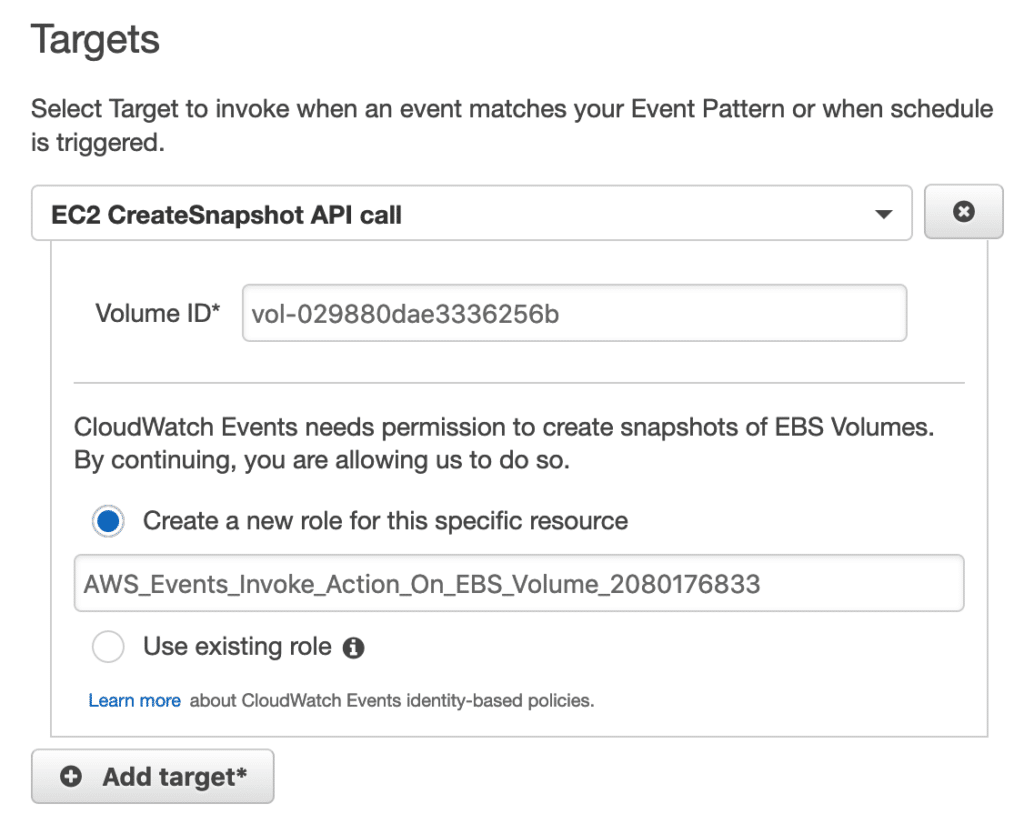Screen dimensions: 1024x824
Task: Open the Learn more link about policies
Action: point(134,700)
